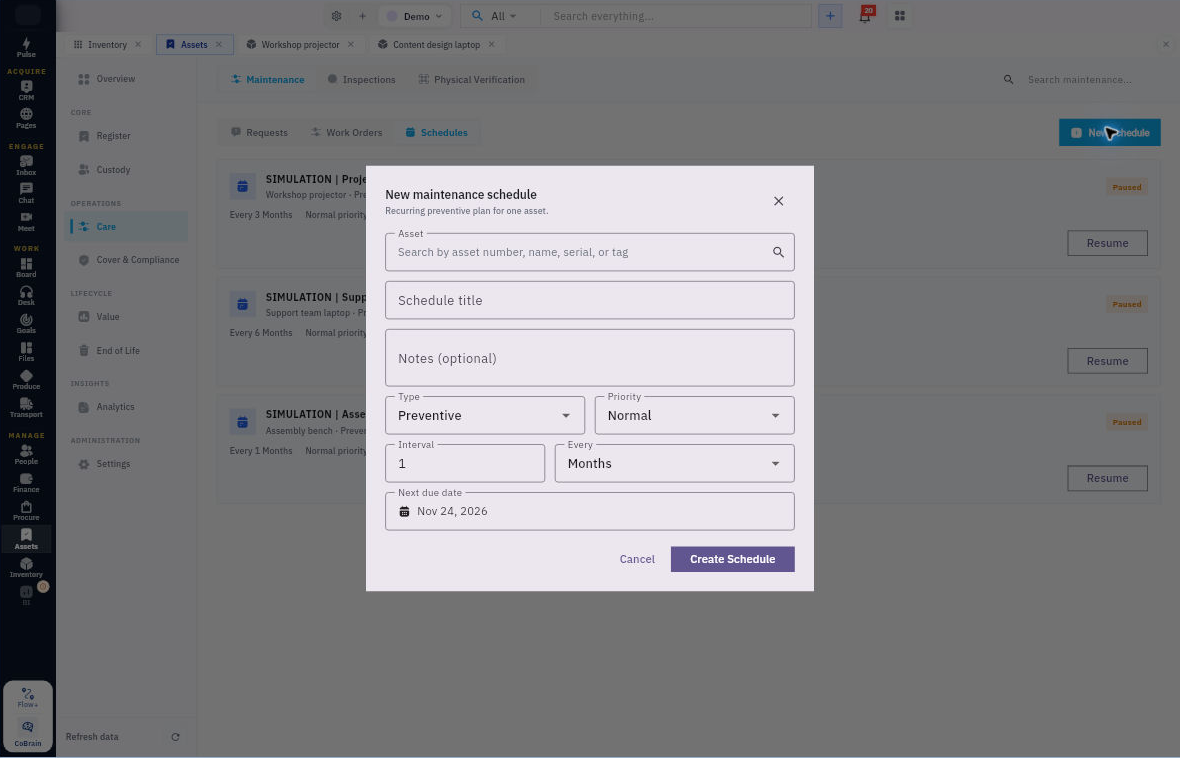Viewport: 1180px width, 758px height.
Task: Resume the Workshop projector schedule
Action: coord(1107,243)
